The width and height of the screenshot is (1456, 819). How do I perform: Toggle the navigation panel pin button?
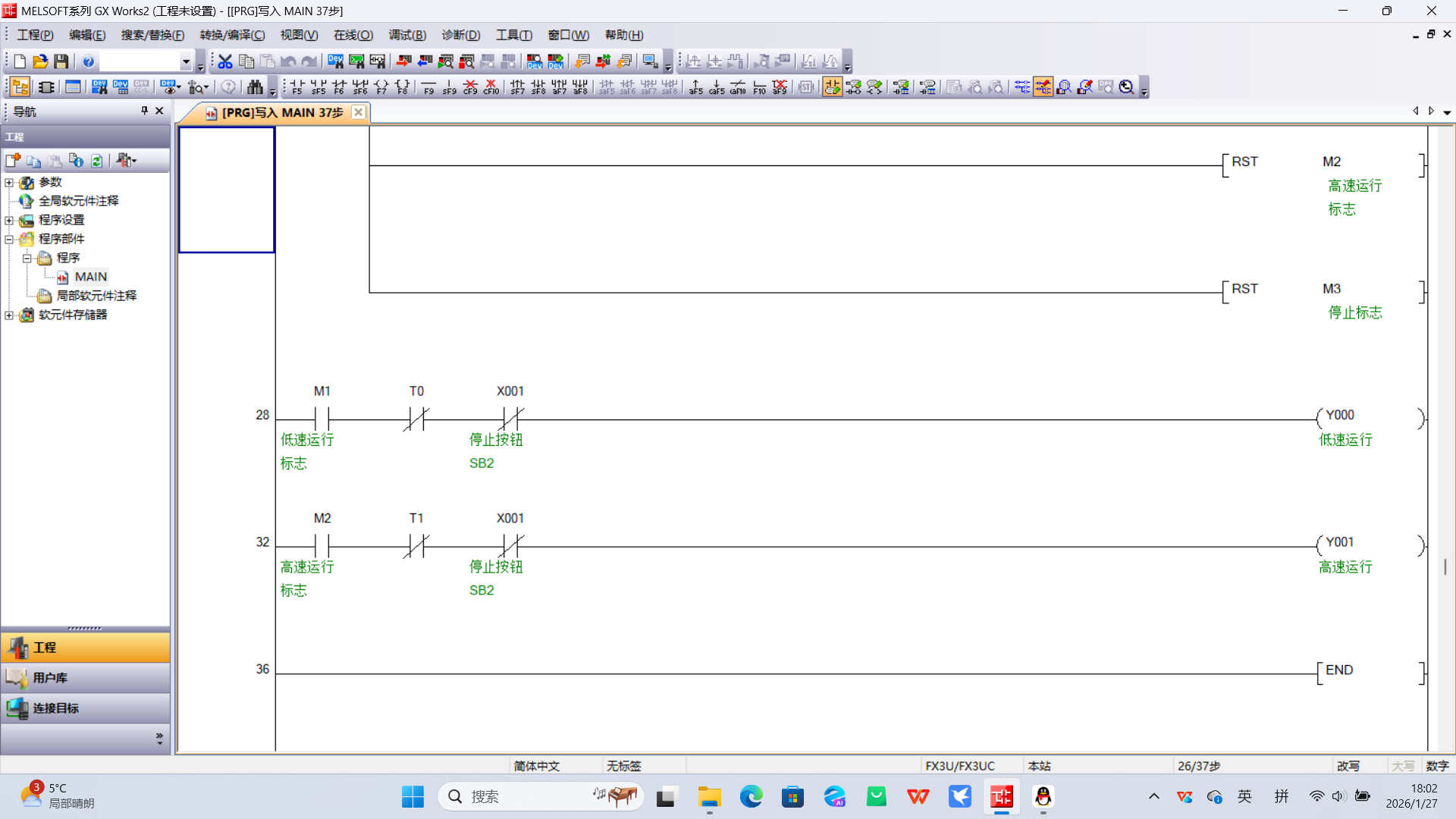(144, 111)
